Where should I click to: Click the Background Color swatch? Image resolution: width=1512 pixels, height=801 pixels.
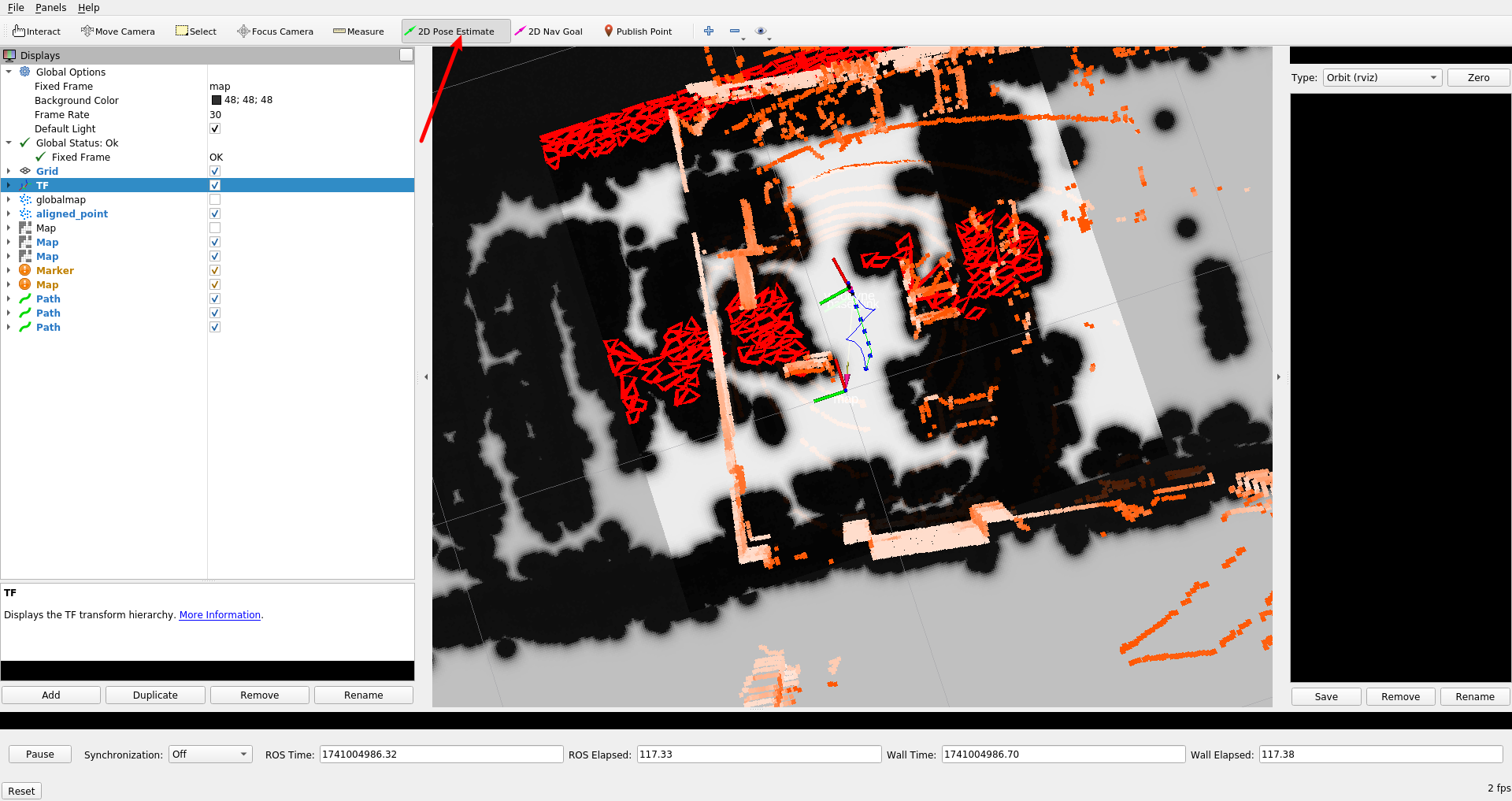[216, 100]
